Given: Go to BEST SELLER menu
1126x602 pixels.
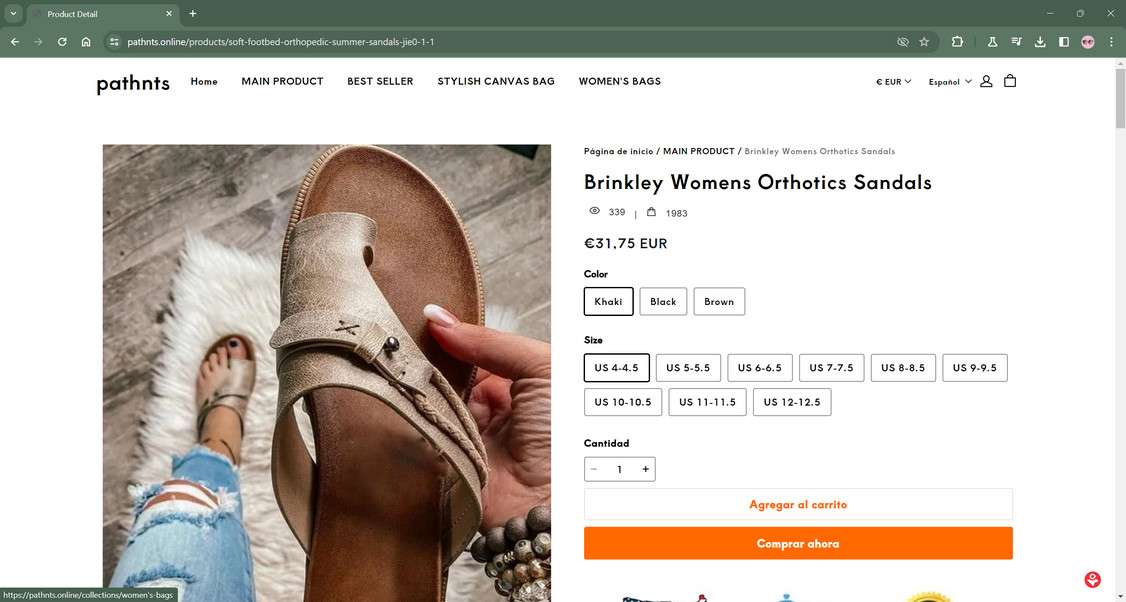Looking at the screenshot, I should 380,81.
